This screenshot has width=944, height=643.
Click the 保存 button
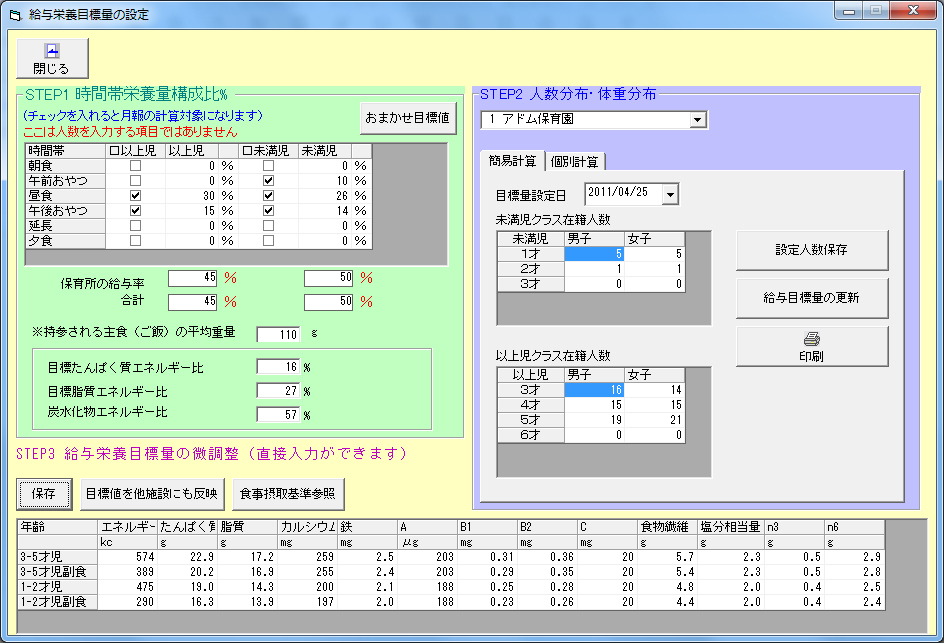[44, 494]
